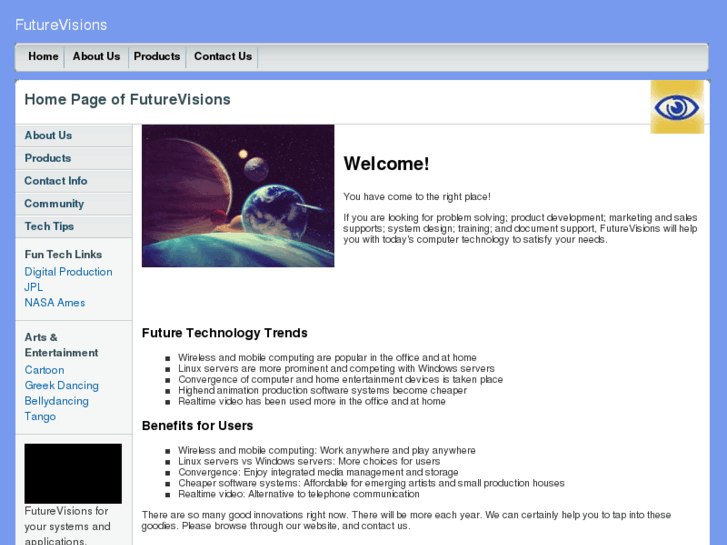Click the 'If you are looking for problem solving' paragraph
Image resolution: width=727 pixels, height=545 pixels.
520,229
